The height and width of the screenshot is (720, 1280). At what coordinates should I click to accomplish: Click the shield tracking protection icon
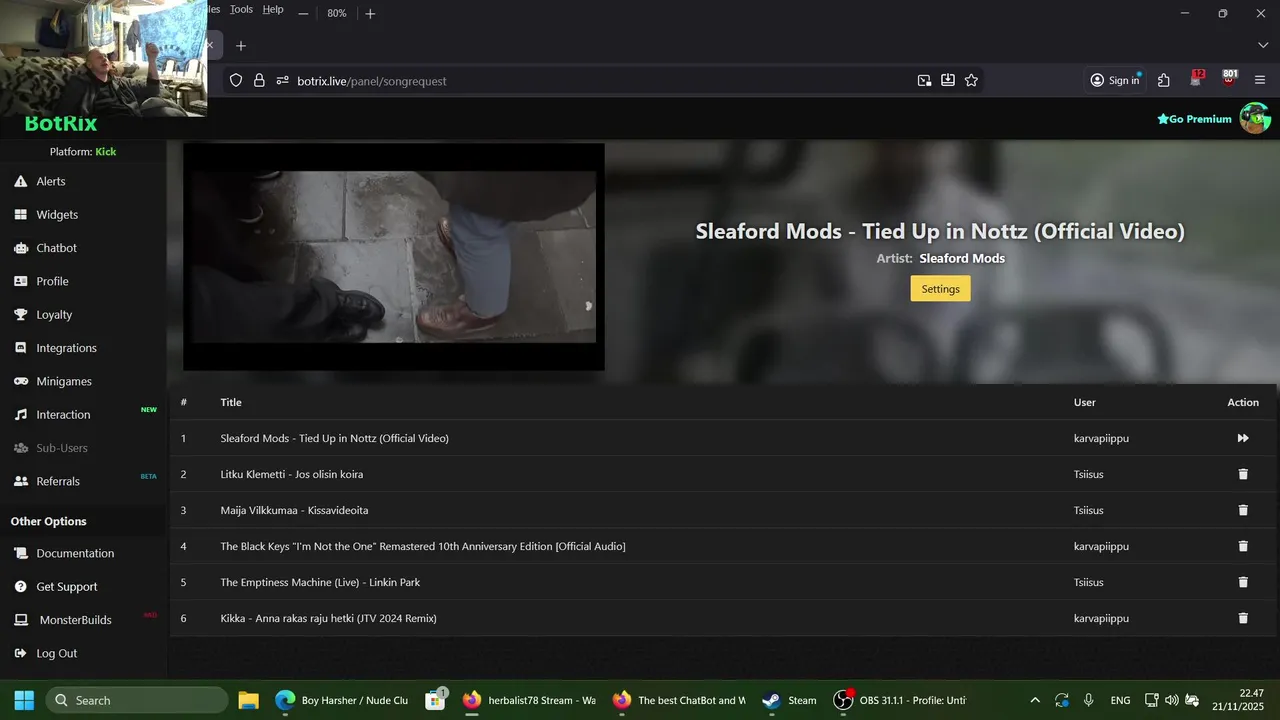tap(236, 81)
